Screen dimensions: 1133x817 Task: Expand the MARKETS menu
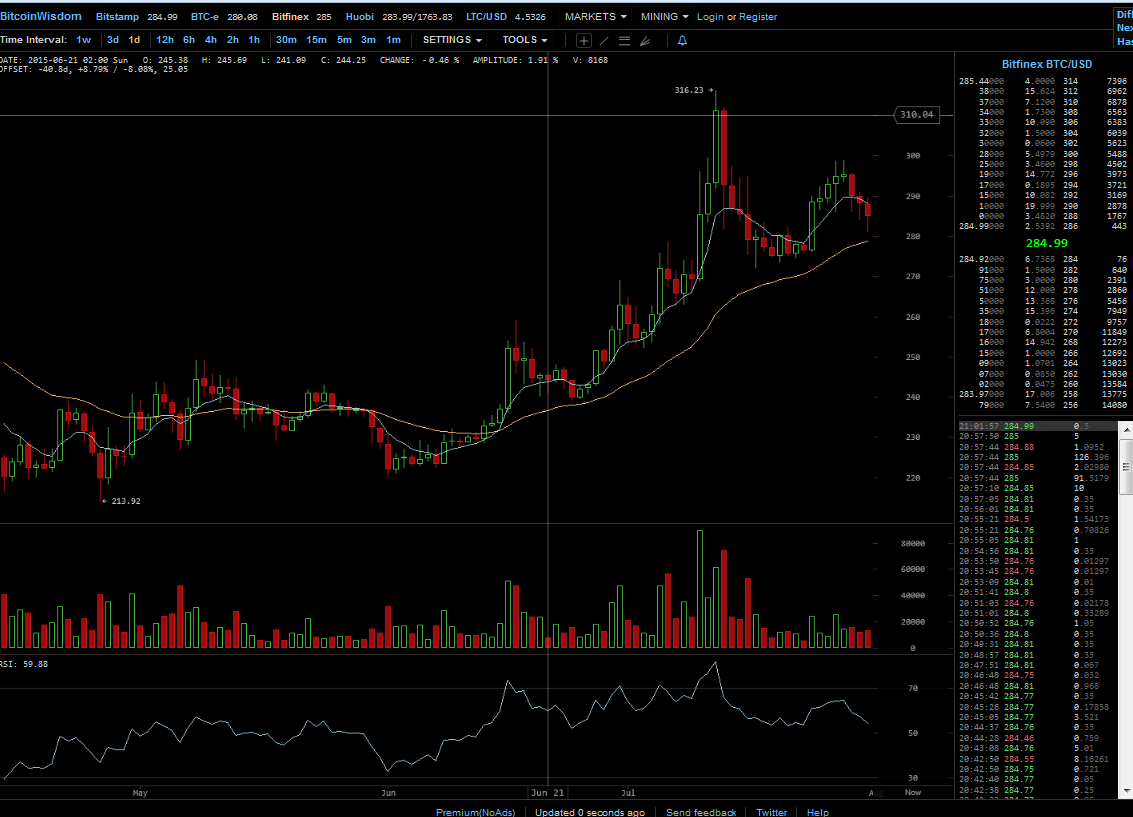(x=595, y=17)
